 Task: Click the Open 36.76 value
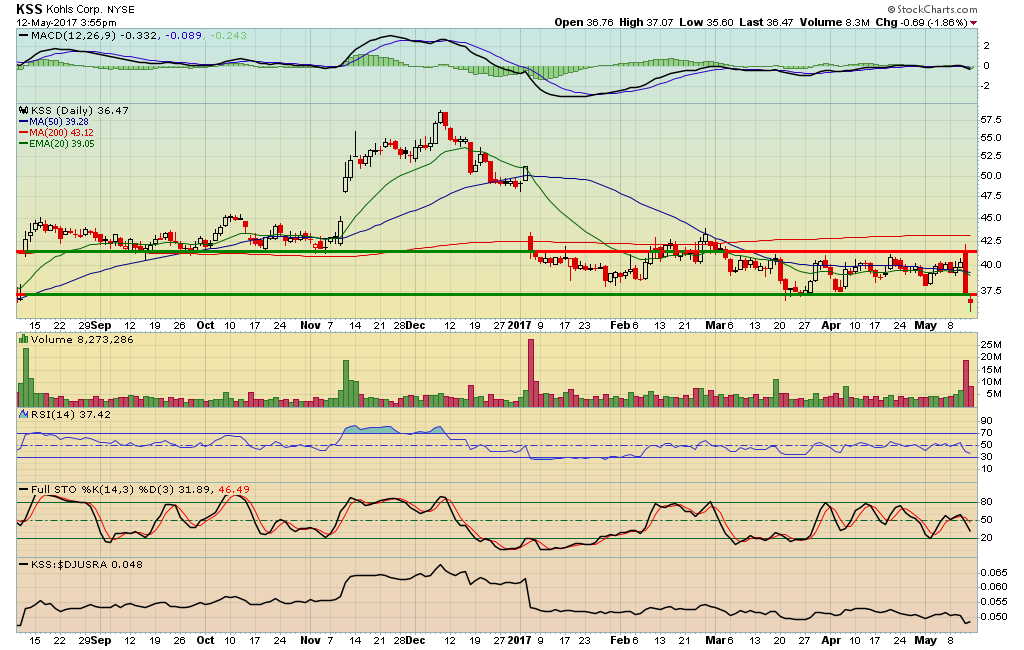584,22
